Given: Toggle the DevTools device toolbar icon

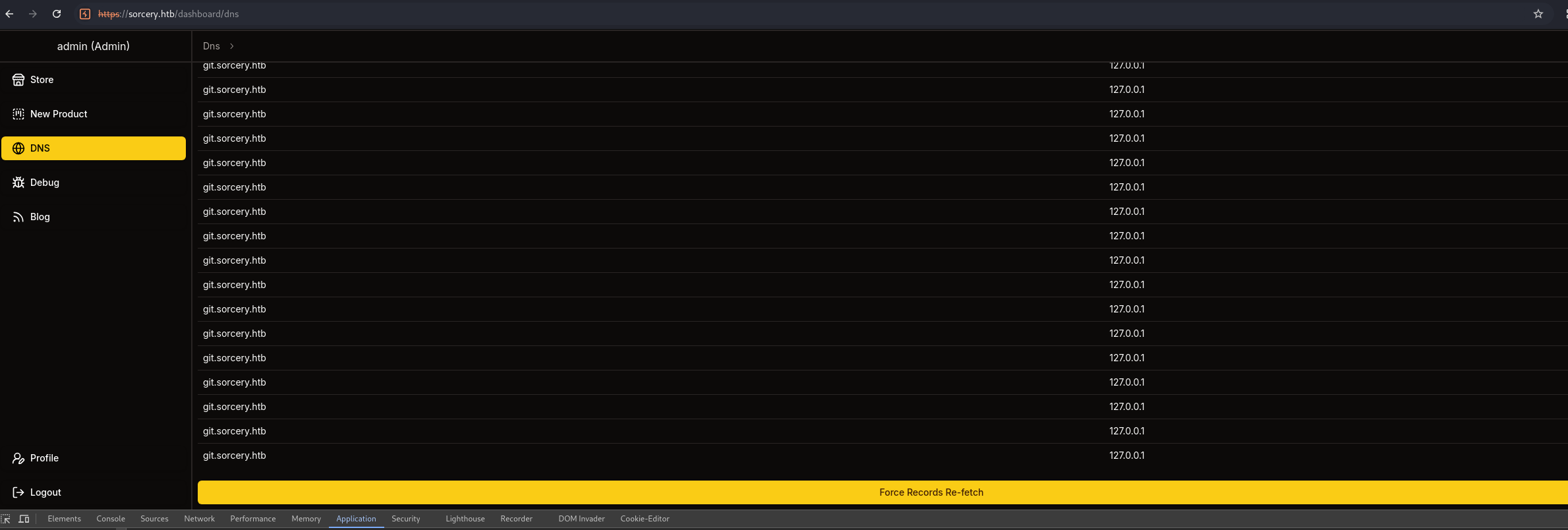Looking at the screenshot, I should point(24,519).
